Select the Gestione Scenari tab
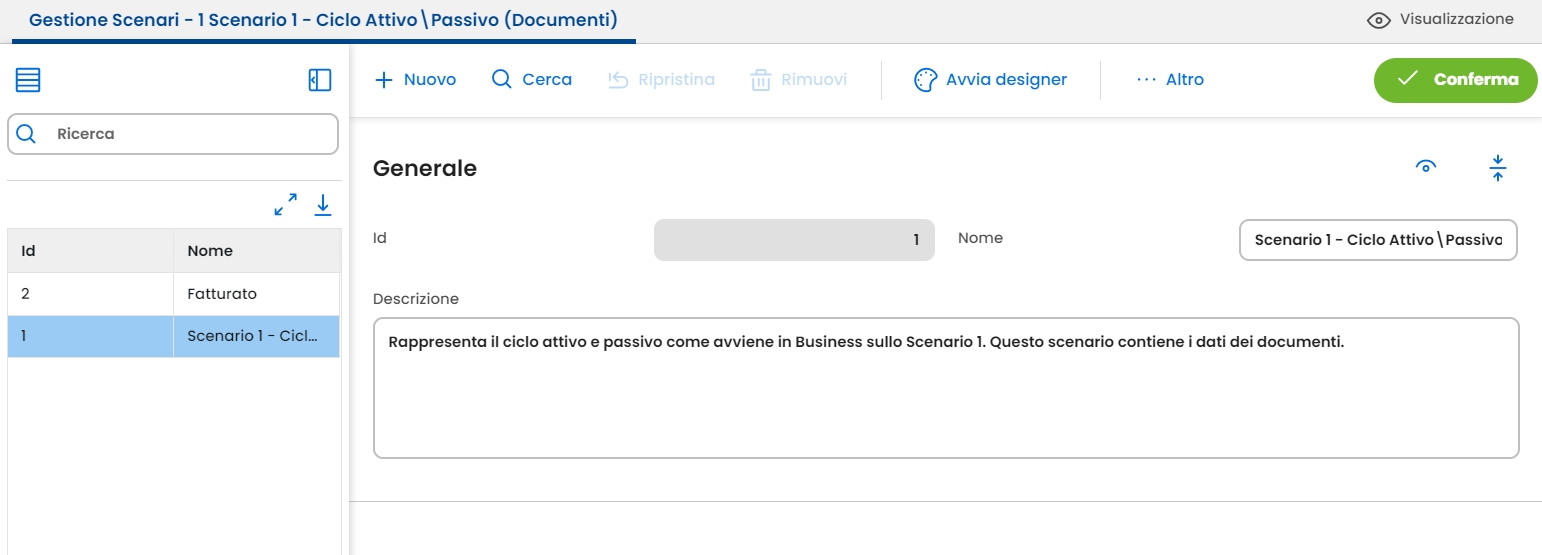1542x555 pixels. (x=323, y=20)
